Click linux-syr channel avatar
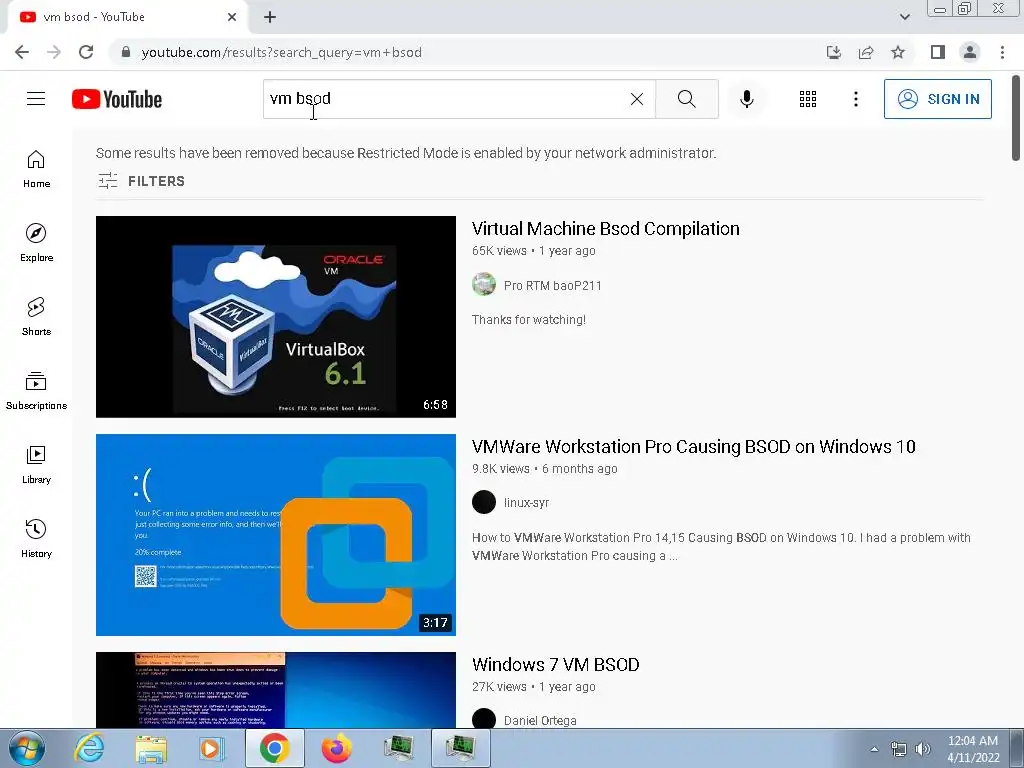Image resolution: width=1024 pixels, height=768 pixels. 484,502
